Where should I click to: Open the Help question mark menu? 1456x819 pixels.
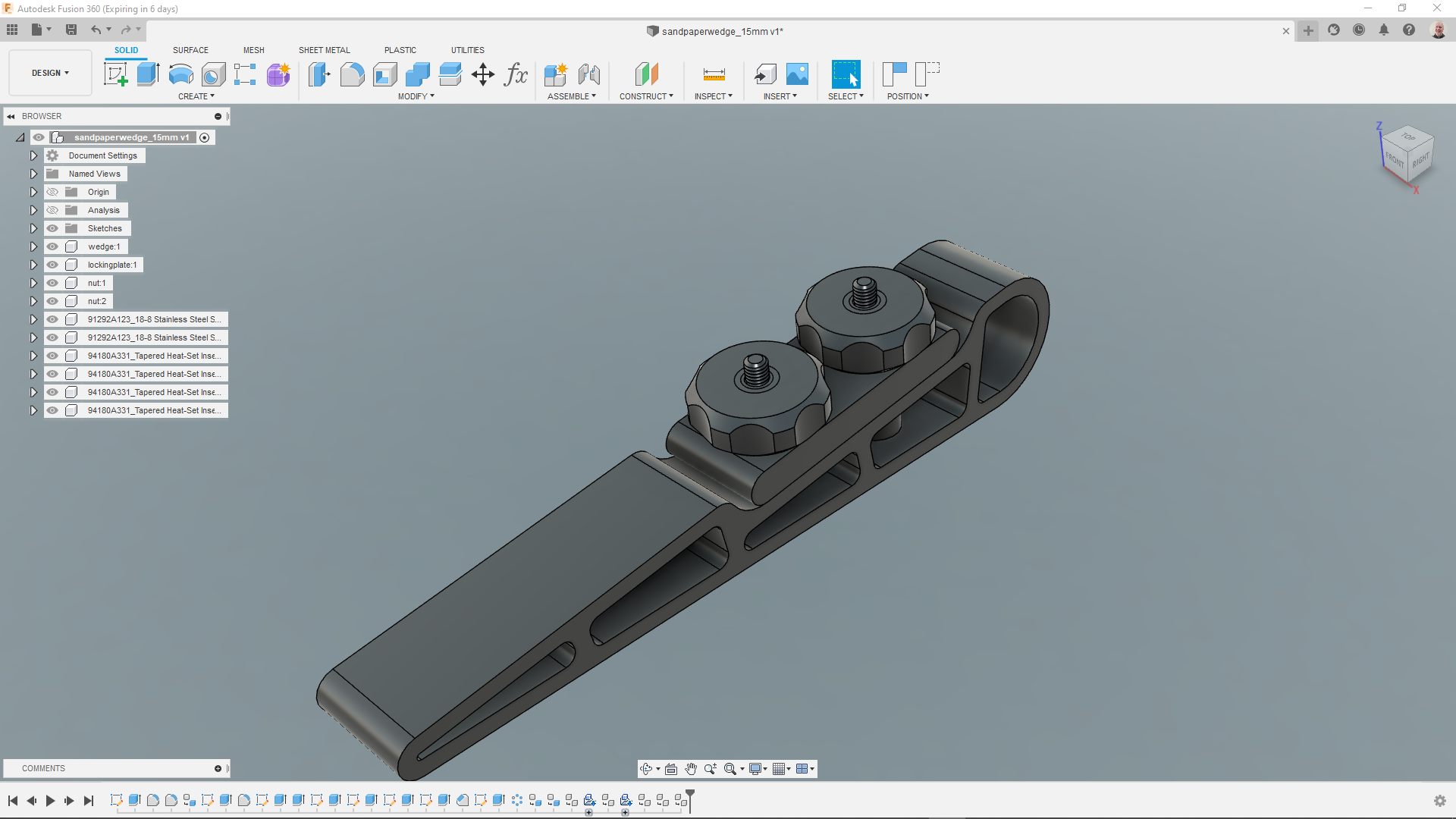(x=1409, y=30)
